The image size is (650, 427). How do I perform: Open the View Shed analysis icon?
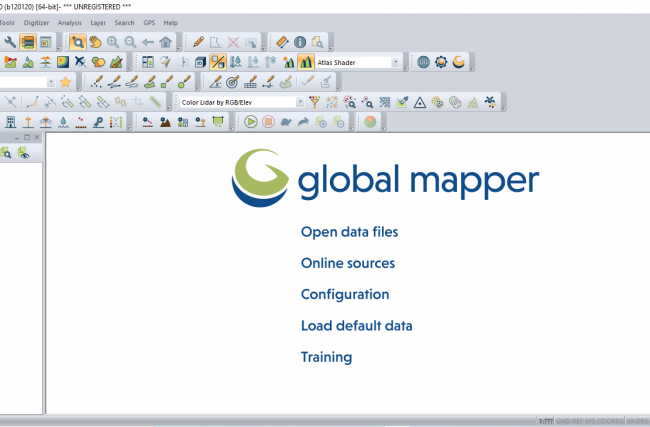10,62
